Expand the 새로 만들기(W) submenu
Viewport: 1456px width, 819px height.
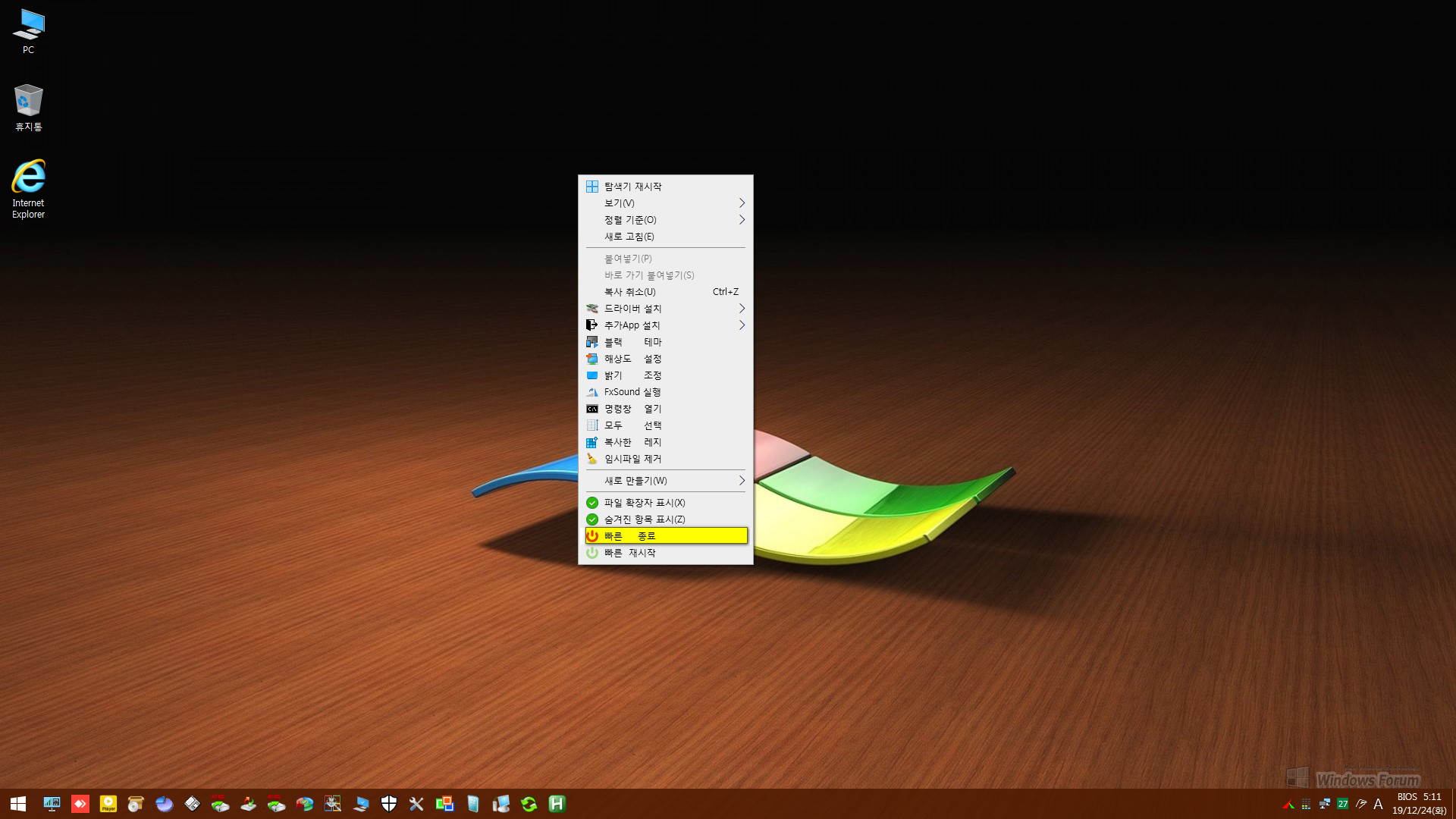pyautogui.click(x=665, y=481)
